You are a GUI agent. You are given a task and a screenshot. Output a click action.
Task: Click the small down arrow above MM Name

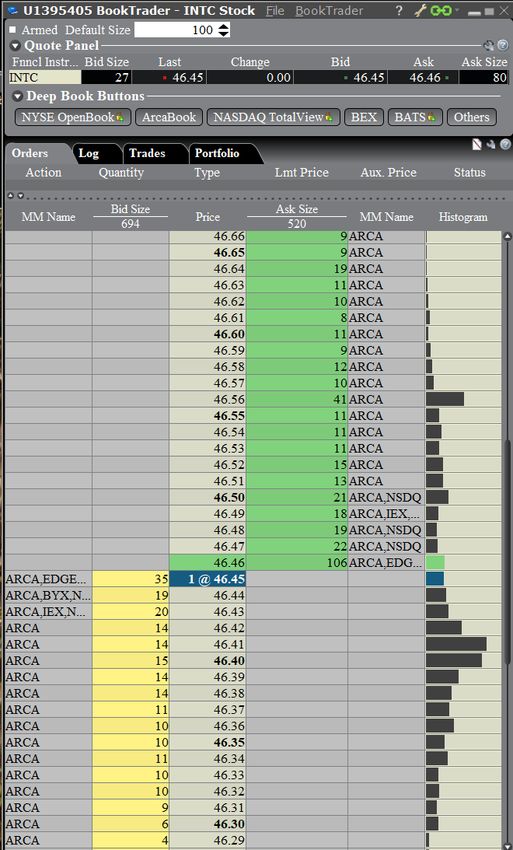[21, 196]
